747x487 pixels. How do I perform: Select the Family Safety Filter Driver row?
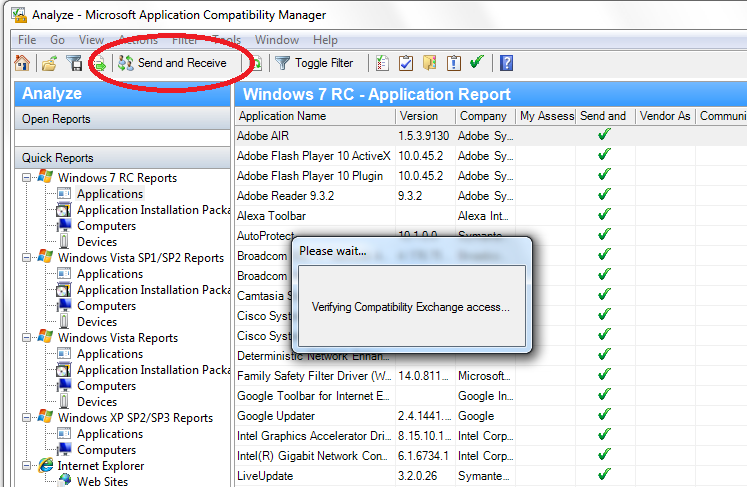tap(491, 376)
